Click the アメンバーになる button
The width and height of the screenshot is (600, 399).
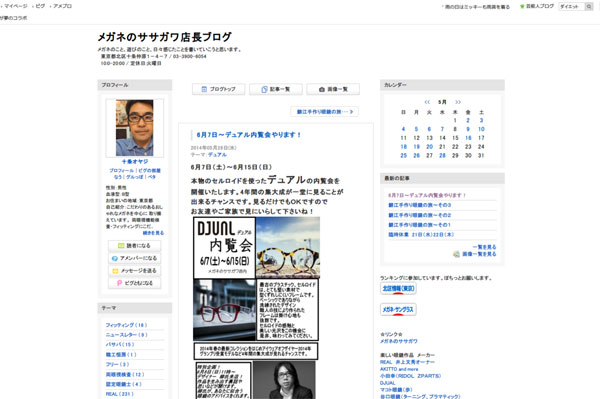[134, 258]
